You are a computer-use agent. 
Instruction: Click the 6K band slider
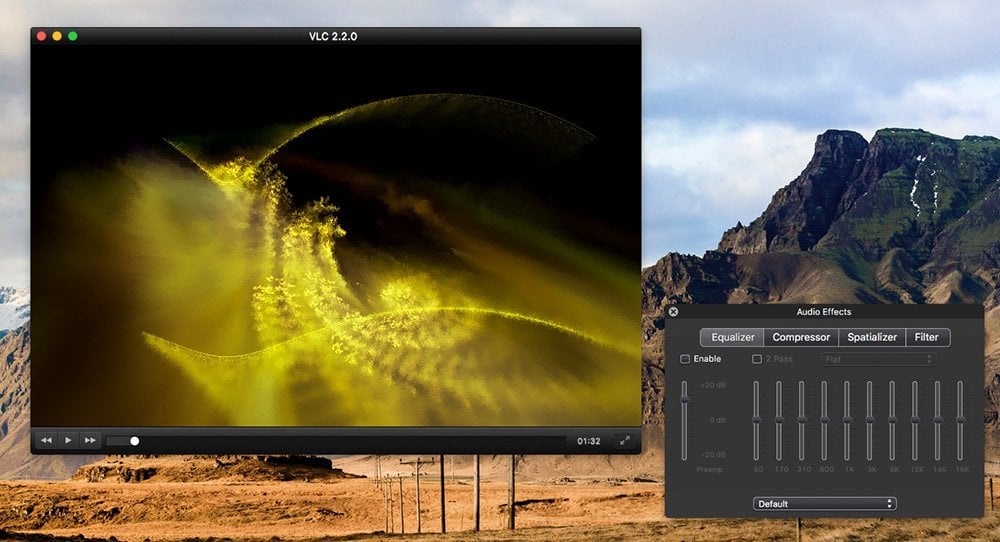point(892,420)
